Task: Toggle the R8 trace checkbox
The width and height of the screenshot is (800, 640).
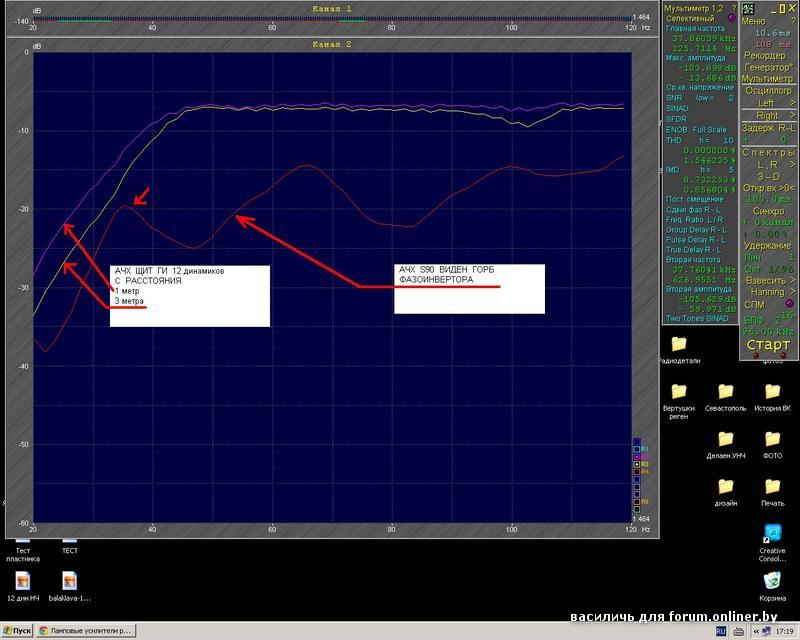Action: click(636, 502)
